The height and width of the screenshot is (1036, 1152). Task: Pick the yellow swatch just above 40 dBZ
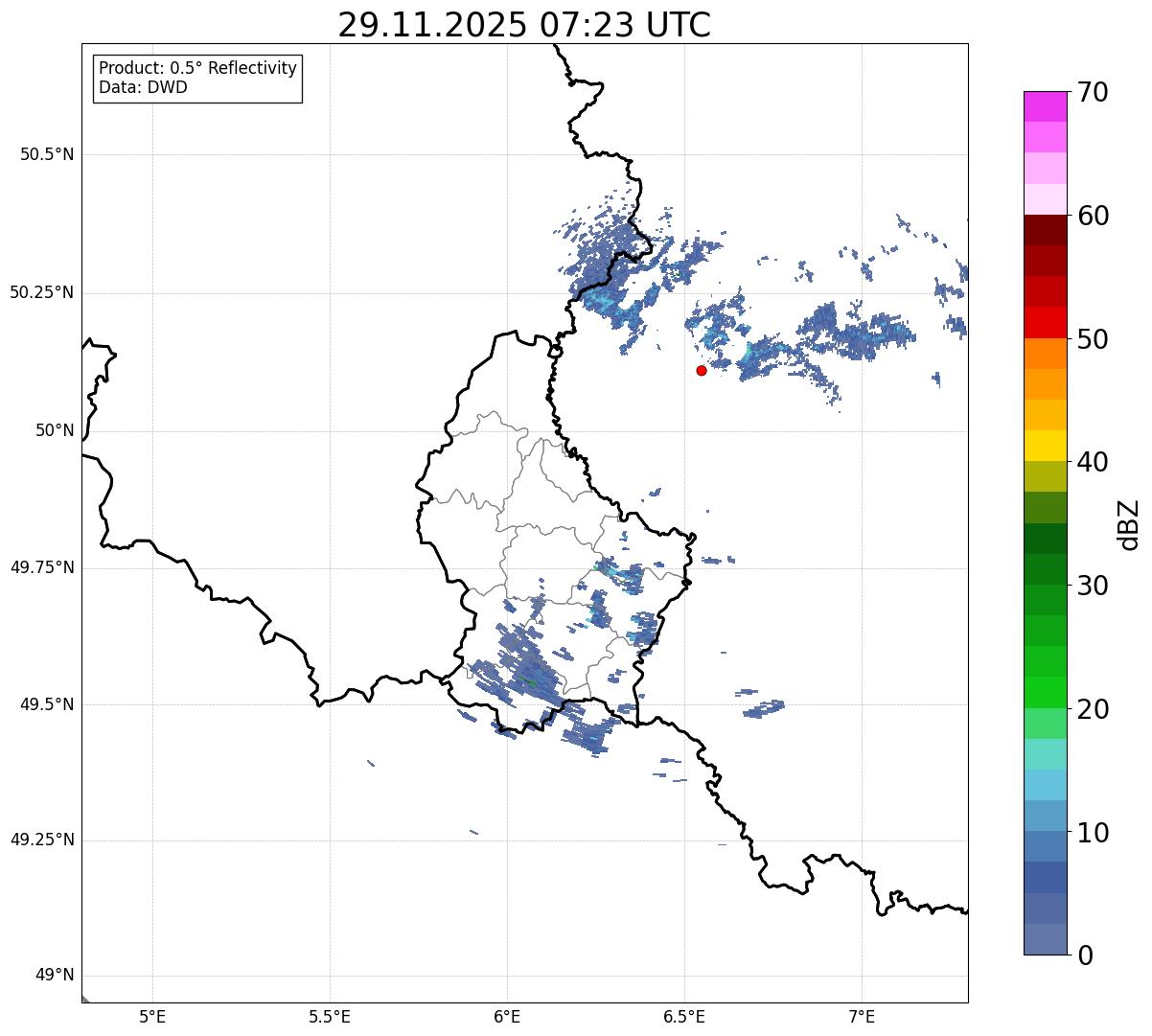click(1045, 446)
